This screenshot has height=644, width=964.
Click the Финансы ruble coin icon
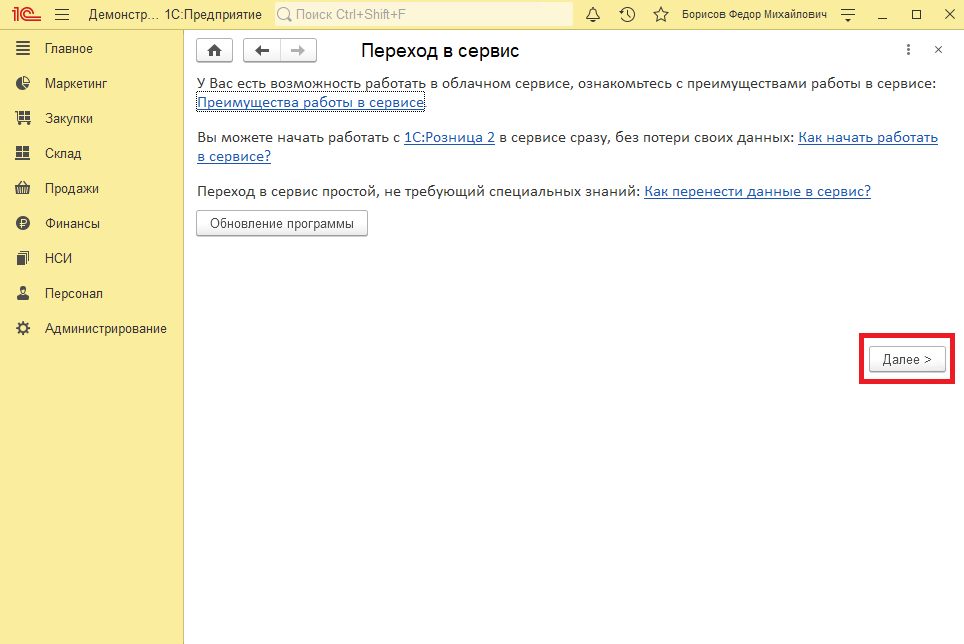point(23,223)
